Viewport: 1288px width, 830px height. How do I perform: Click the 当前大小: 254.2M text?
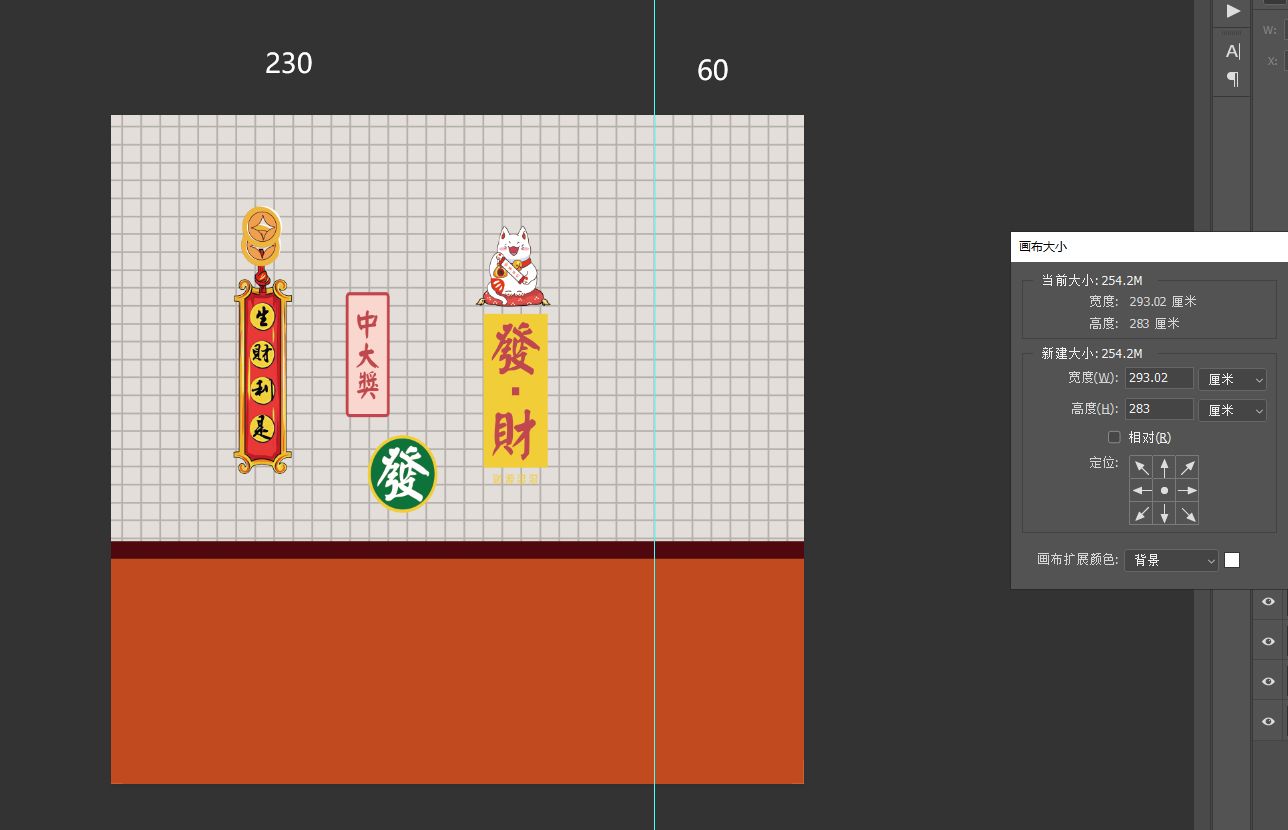(1091, 280)
